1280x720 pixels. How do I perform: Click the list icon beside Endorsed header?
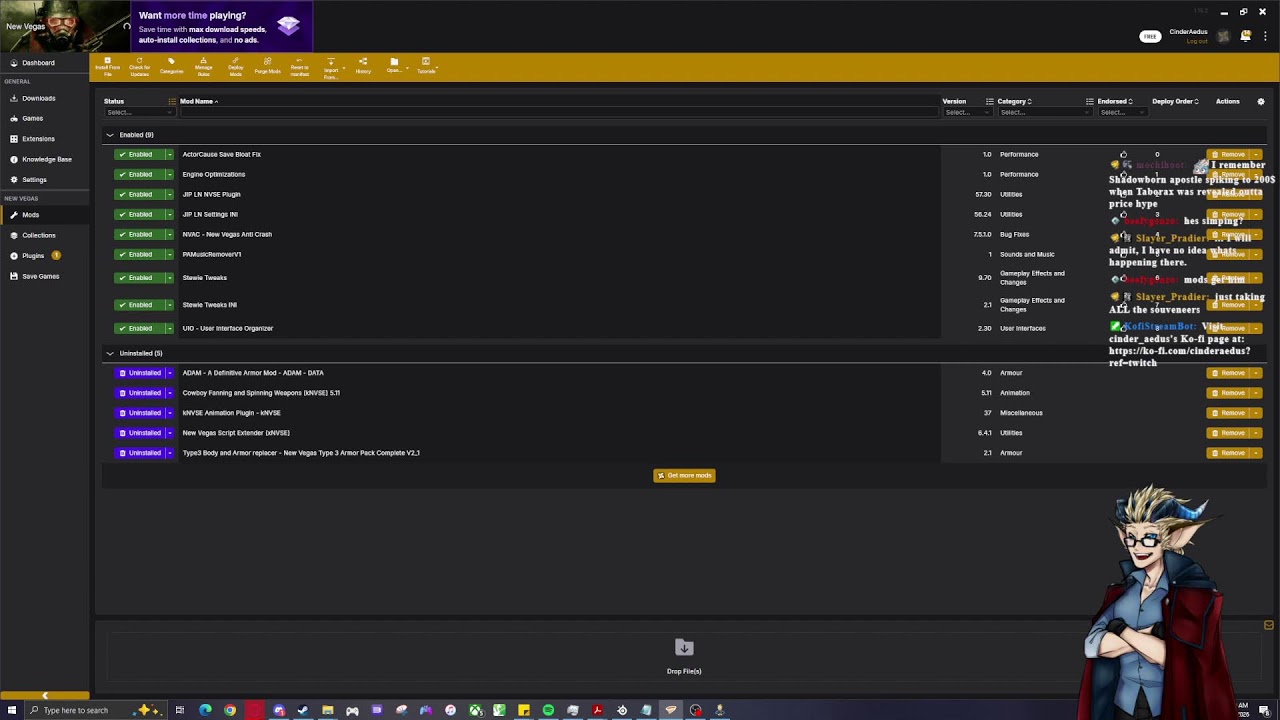[1090, 101]
